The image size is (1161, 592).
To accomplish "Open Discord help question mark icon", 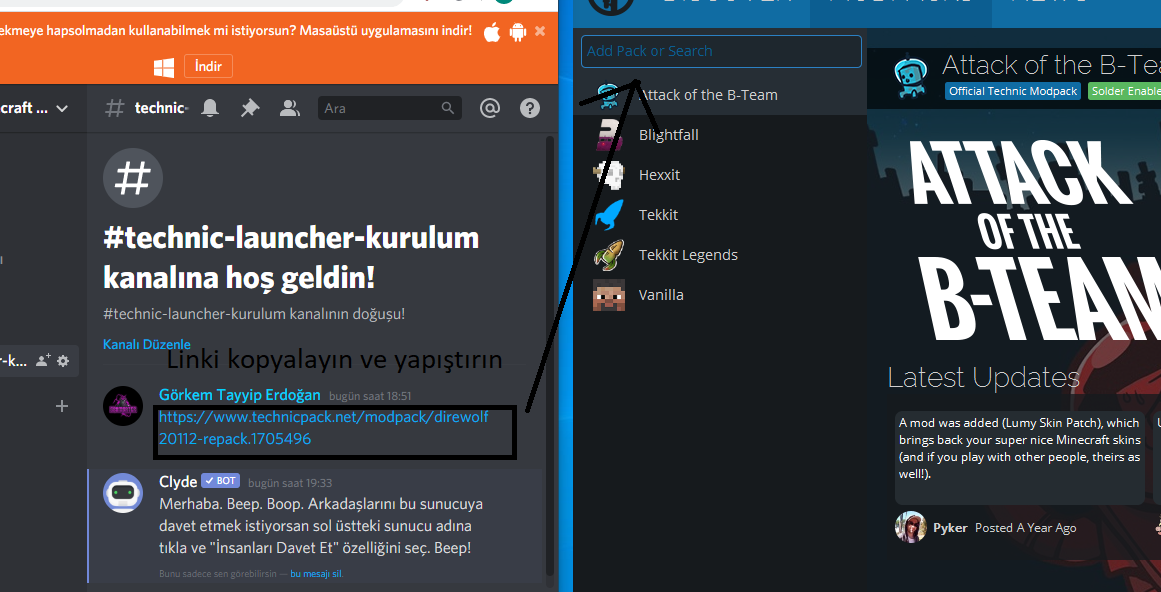I will click(529, 108).
